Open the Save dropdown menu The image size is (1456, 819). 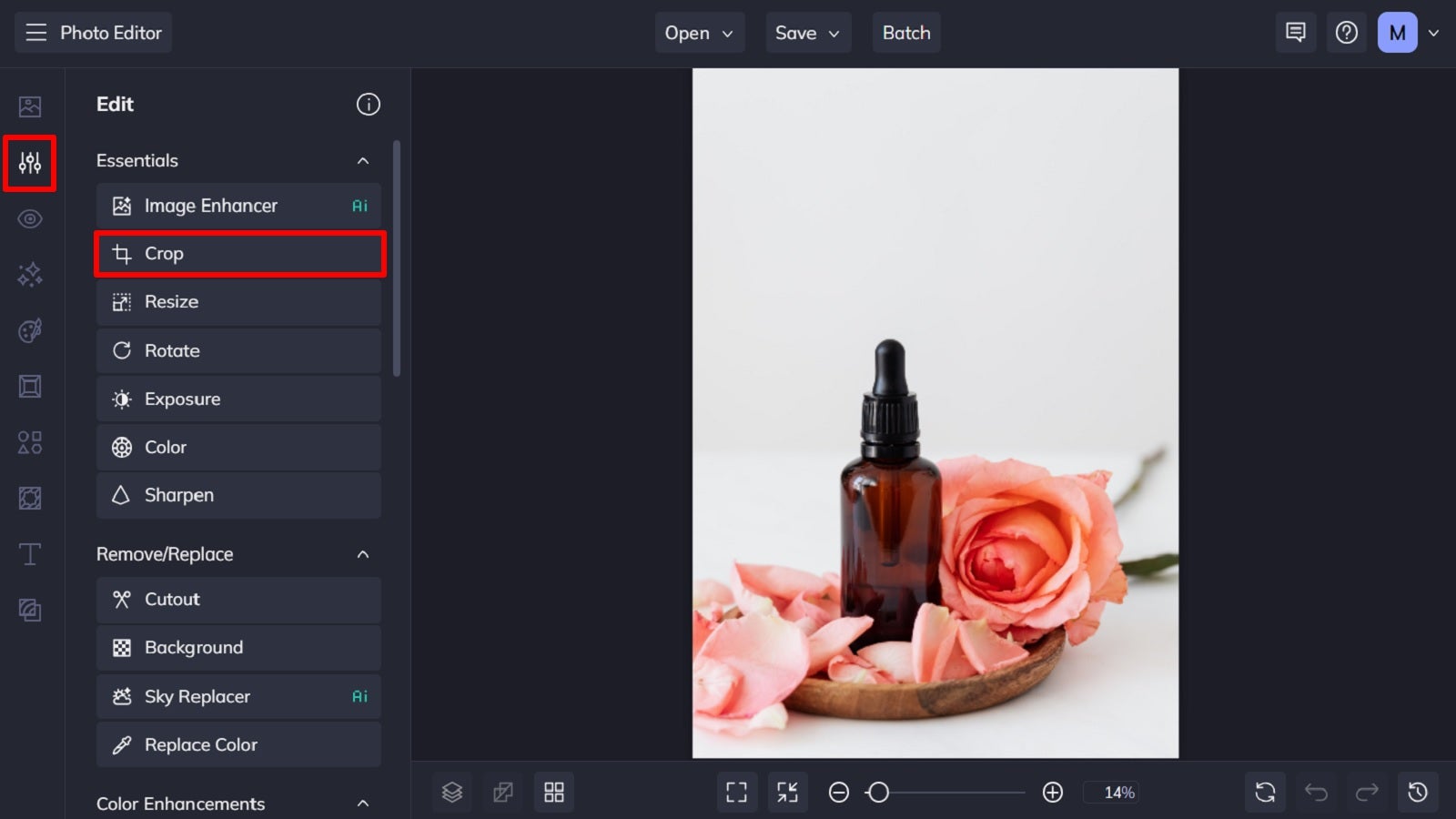(807, 33)
